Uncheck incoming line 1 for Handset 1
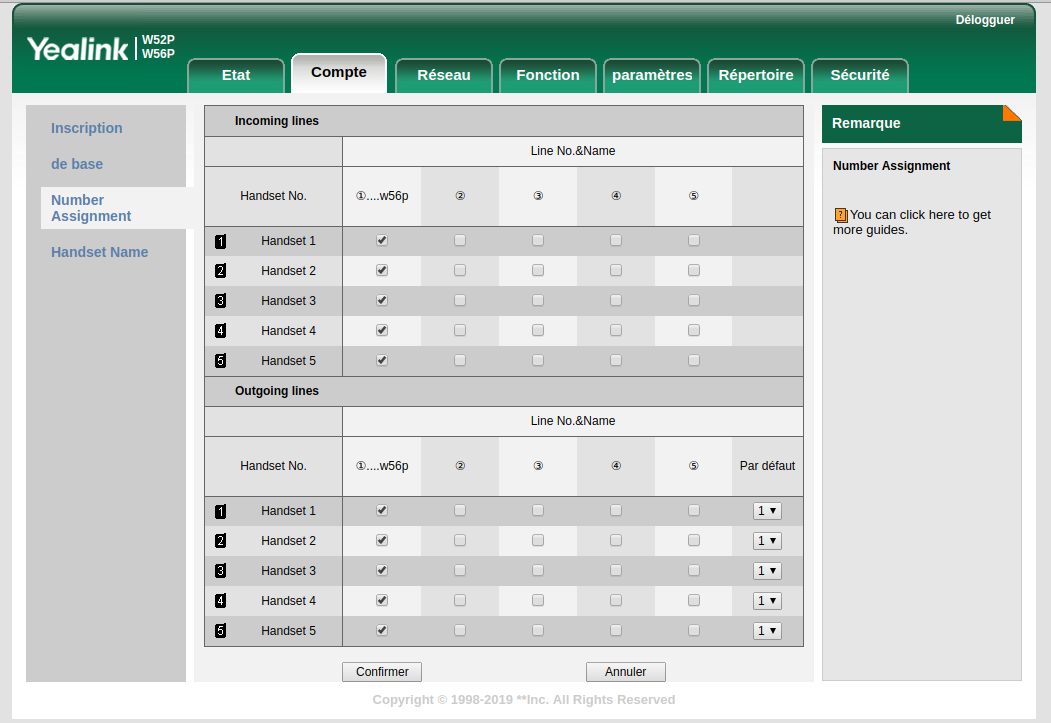The height and width of the screenshot is (723, 1051). coord(382,241)
